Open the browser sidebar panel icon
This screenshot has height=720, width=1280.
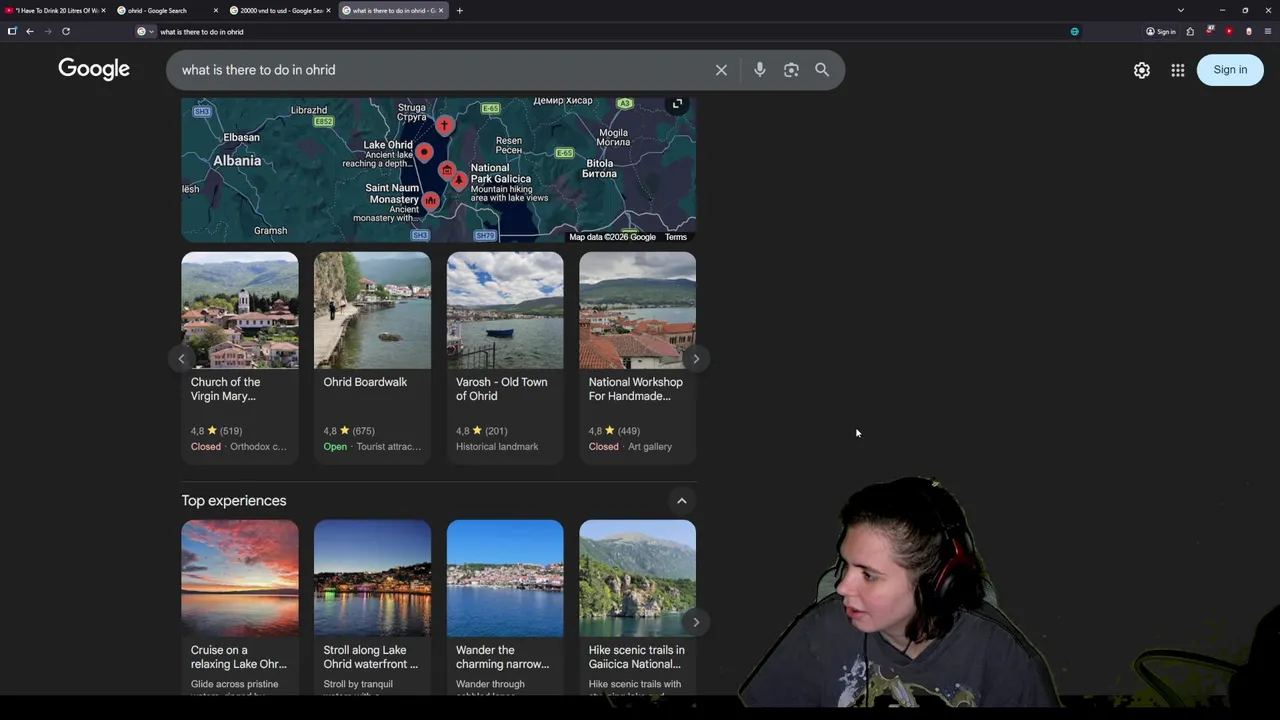point(12,31)
